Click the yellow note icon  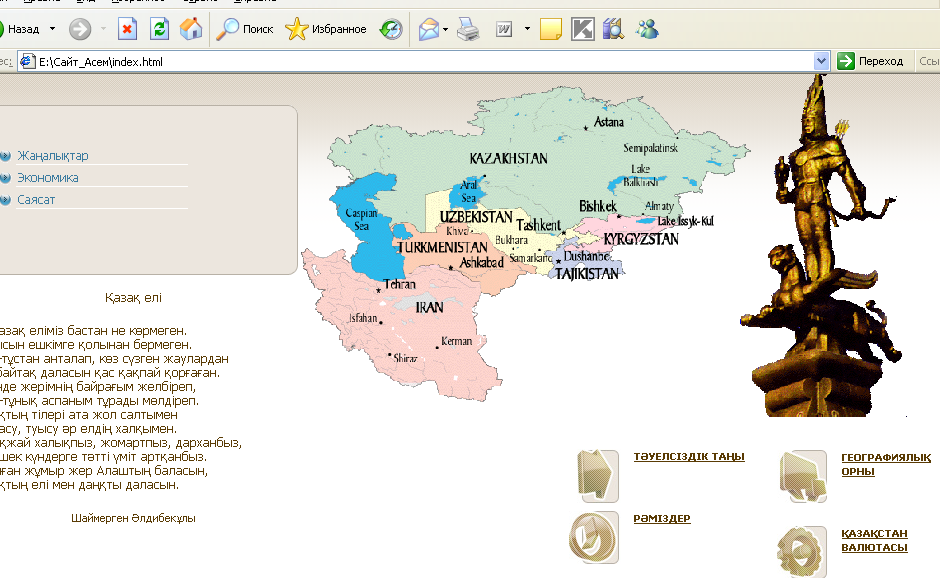click(550, 29)
